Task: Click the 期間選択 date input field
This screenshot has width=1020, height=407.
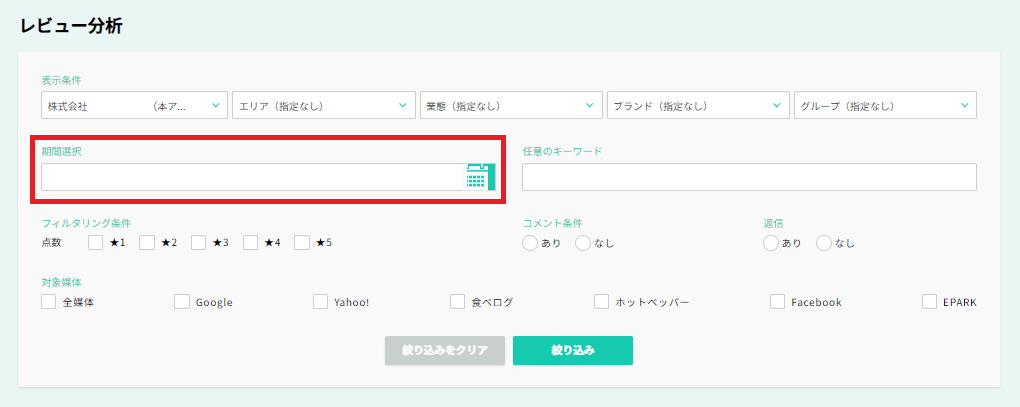Action: click(252, 177)
